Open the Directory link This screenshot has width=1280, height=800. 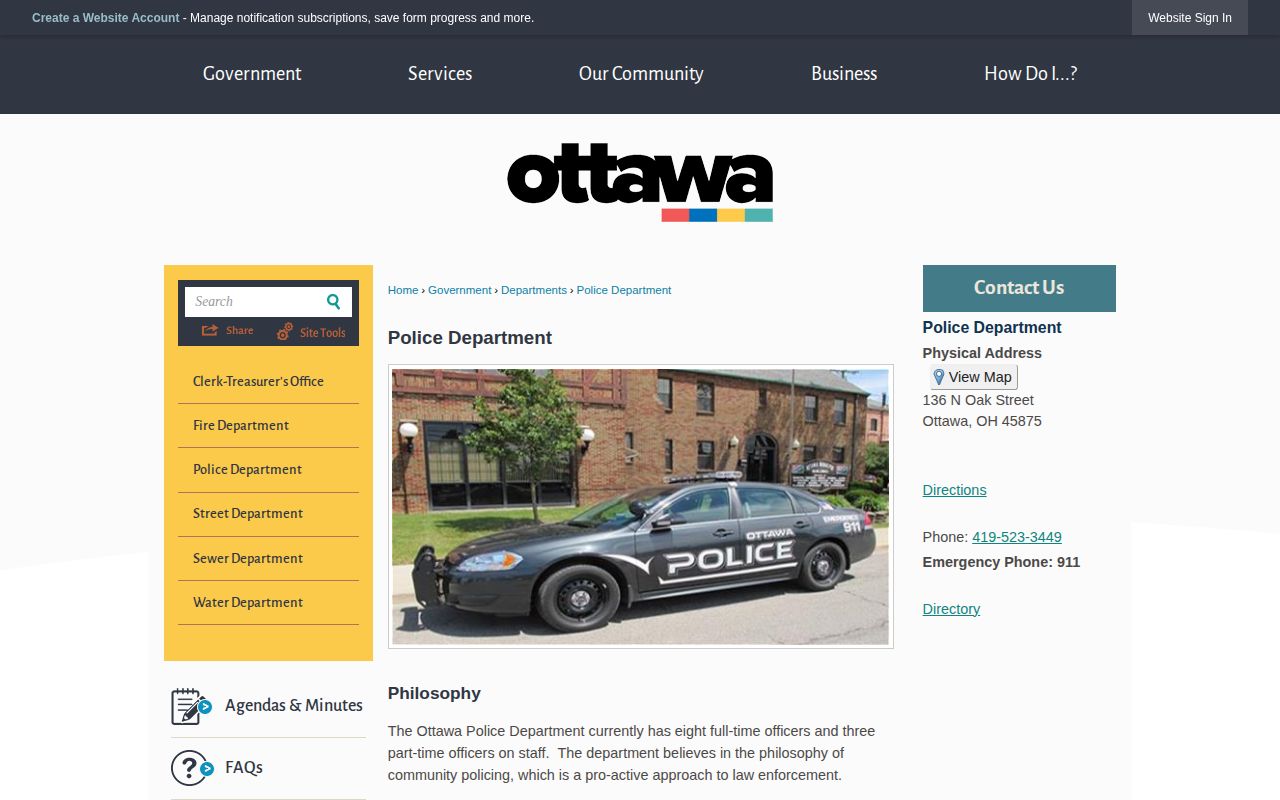coord(951,609)
